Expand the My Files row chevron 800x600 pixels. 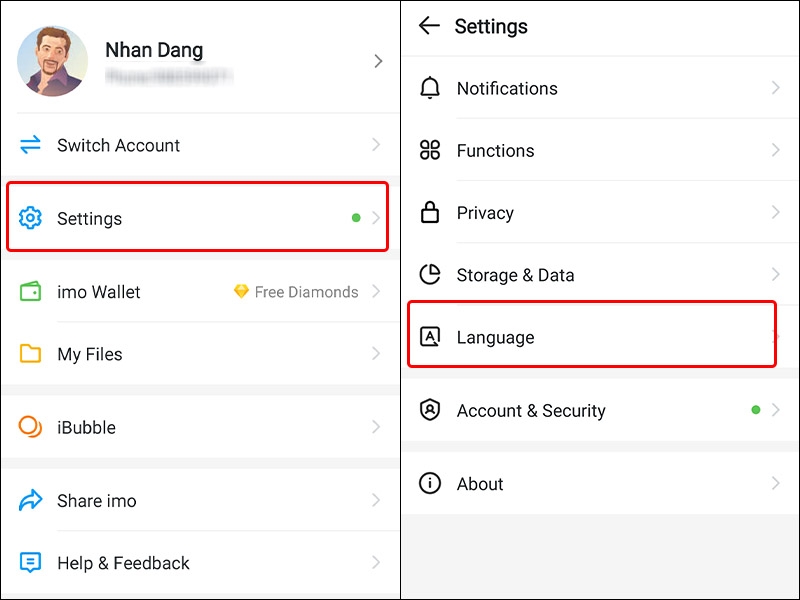(376, 353)
